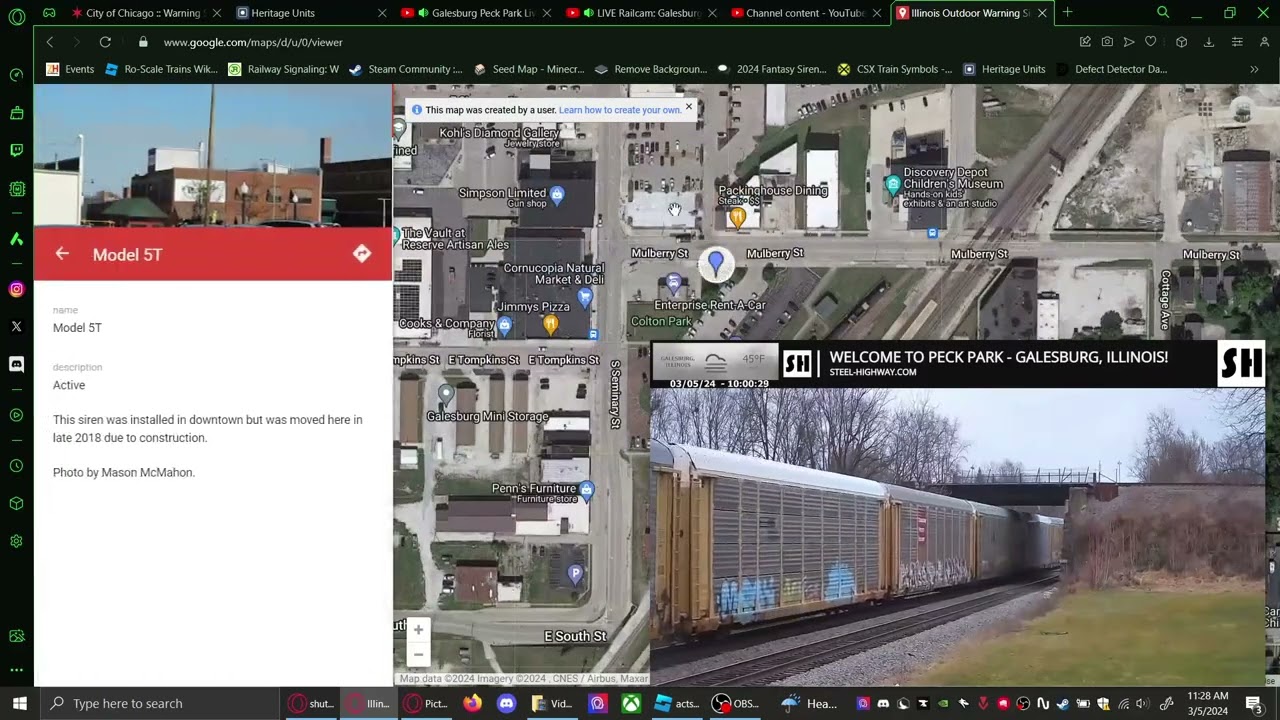Select the Simpson Limited gun shop pin

click(557, 194)
